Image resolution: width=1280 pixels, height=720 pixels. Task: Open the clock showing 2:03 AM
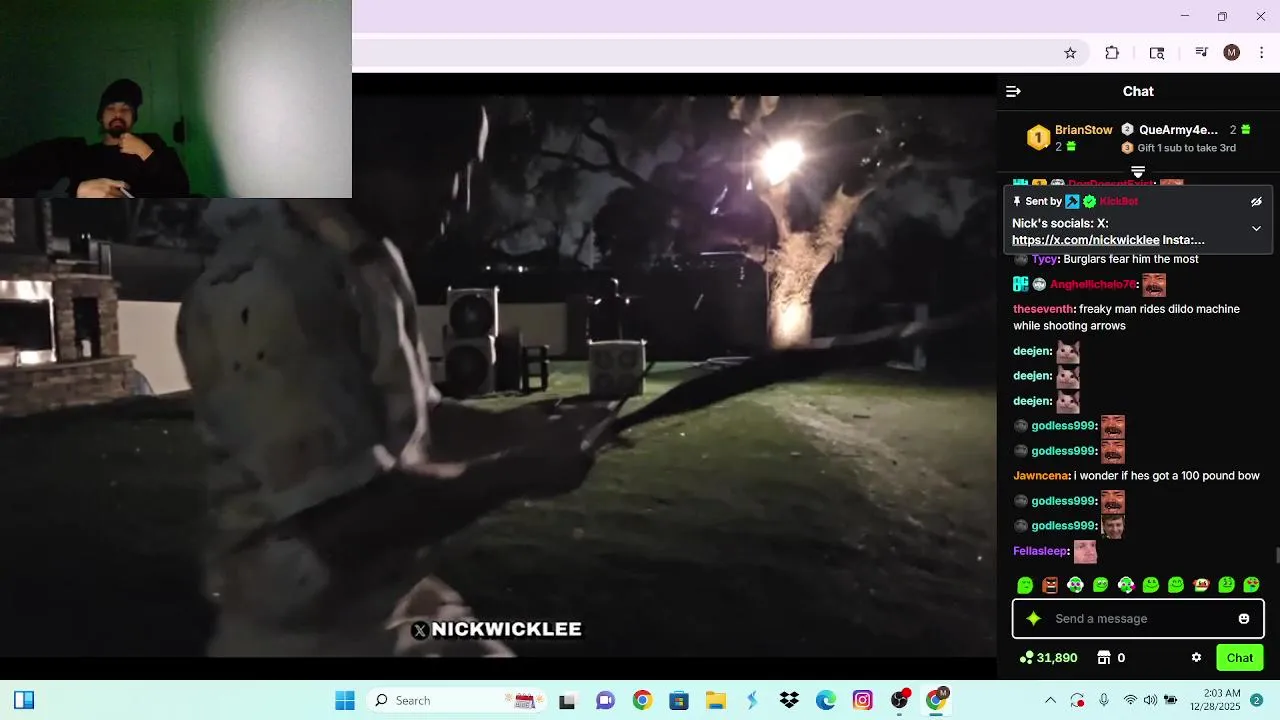1214,700
